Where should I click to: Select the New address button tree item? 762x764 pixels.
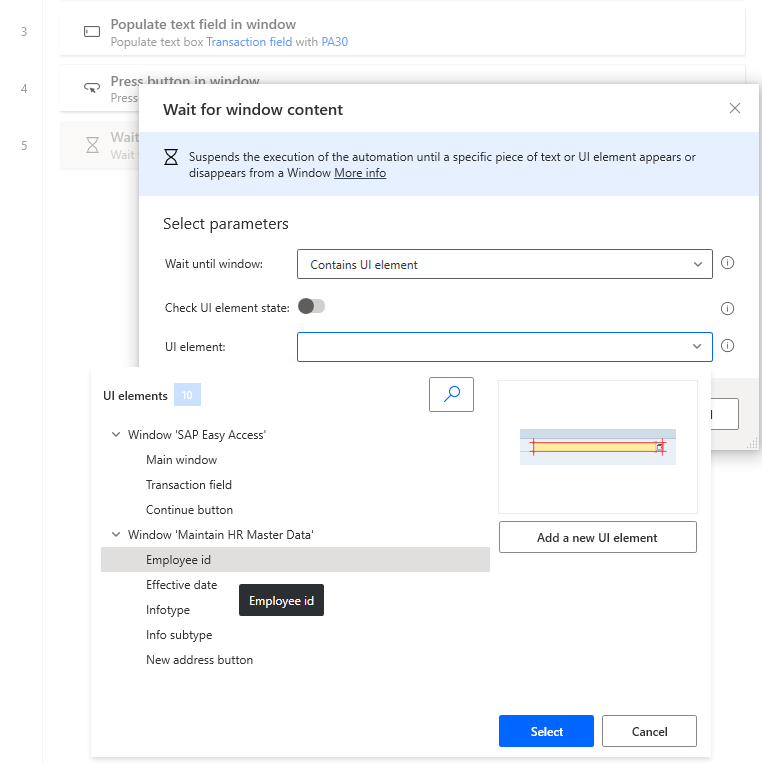click(x=295, y=660)
